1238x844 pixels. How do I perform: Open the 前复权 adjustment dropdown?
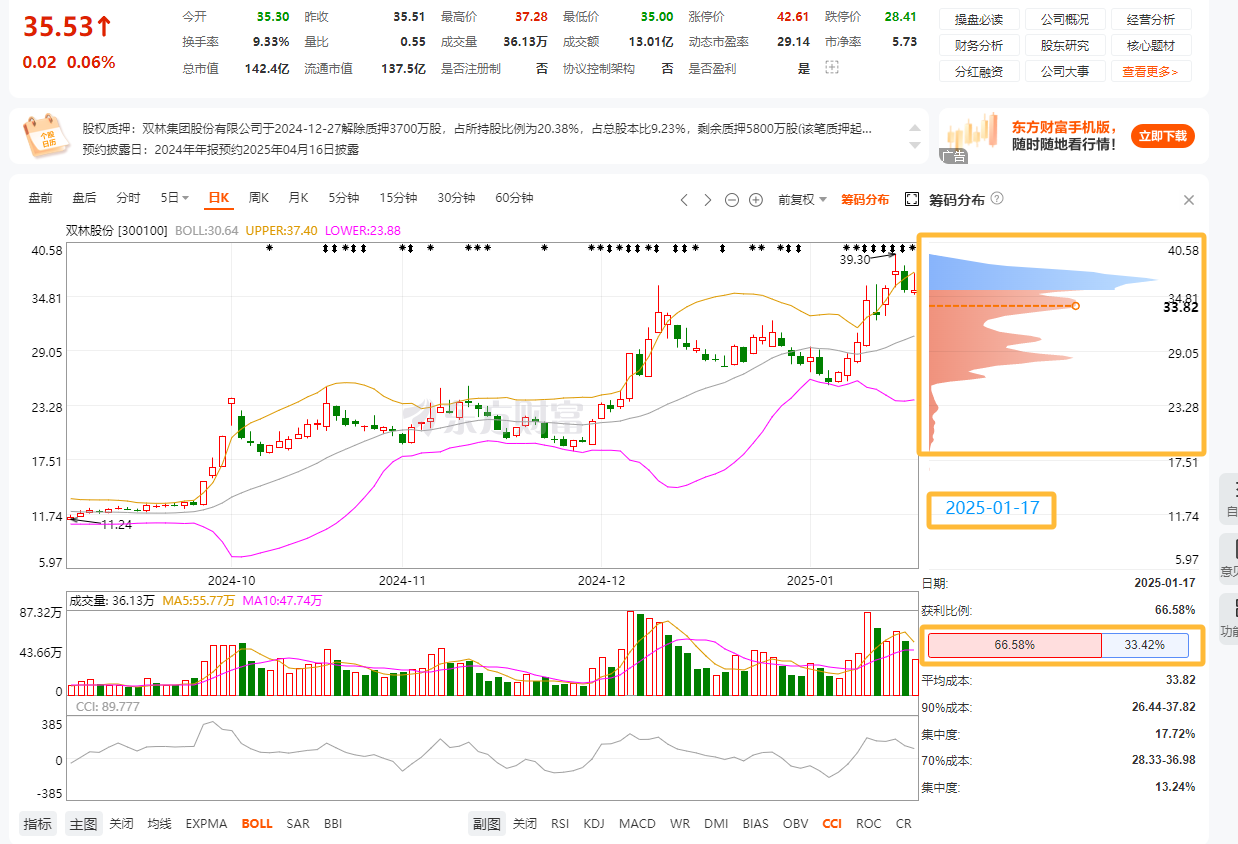point(802,200)
